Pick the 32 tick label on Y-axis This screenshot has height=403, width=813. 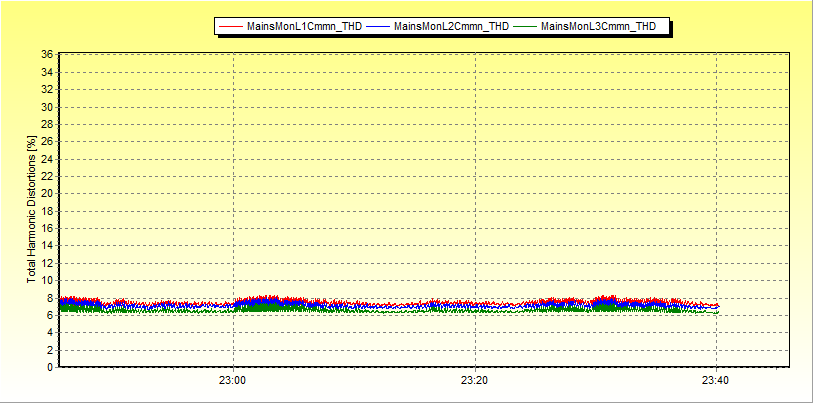[47, 90]
